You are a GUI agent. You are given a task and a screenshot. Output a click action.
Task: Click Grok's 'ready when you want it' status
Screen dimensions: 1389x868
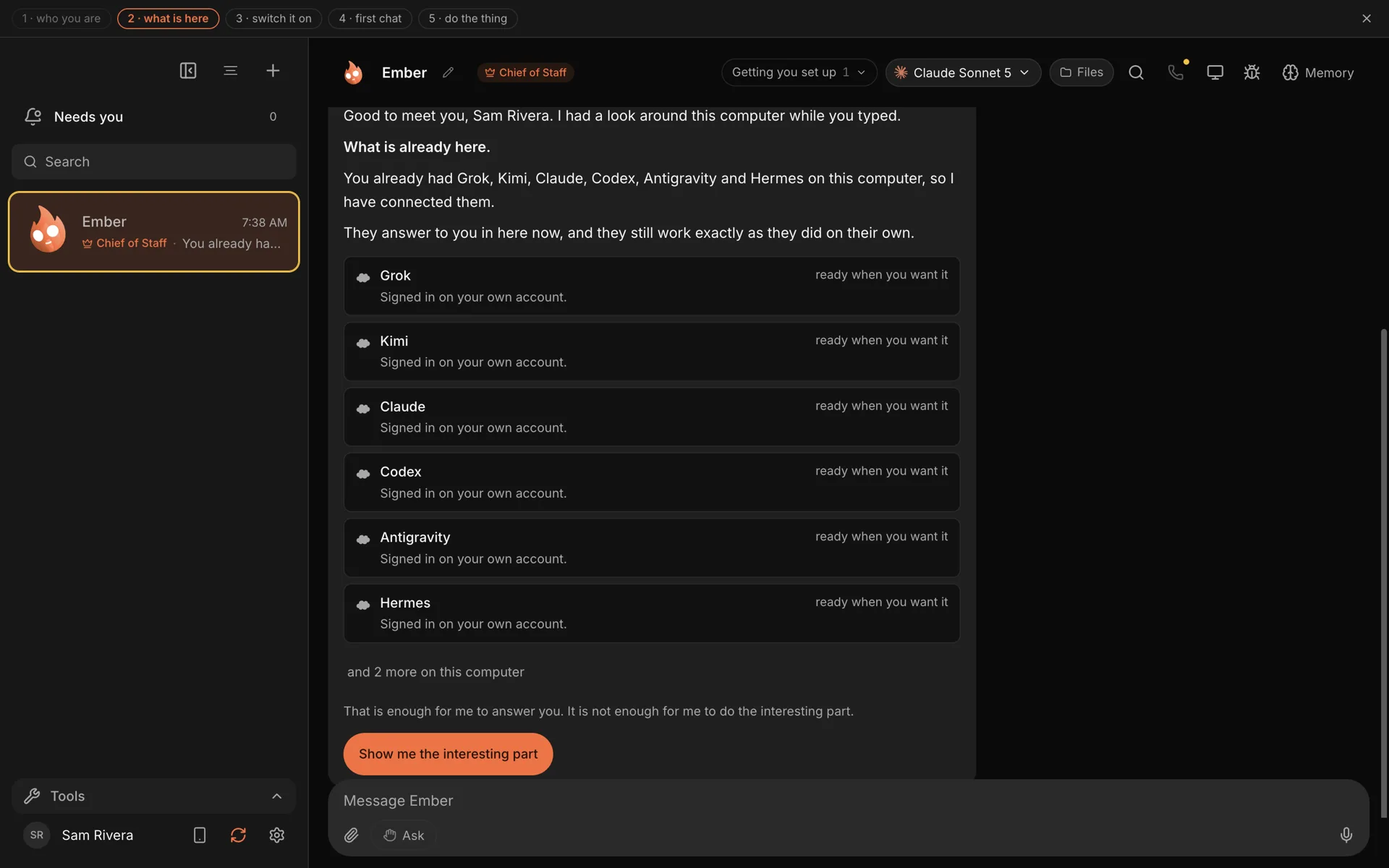coord(881,275)
